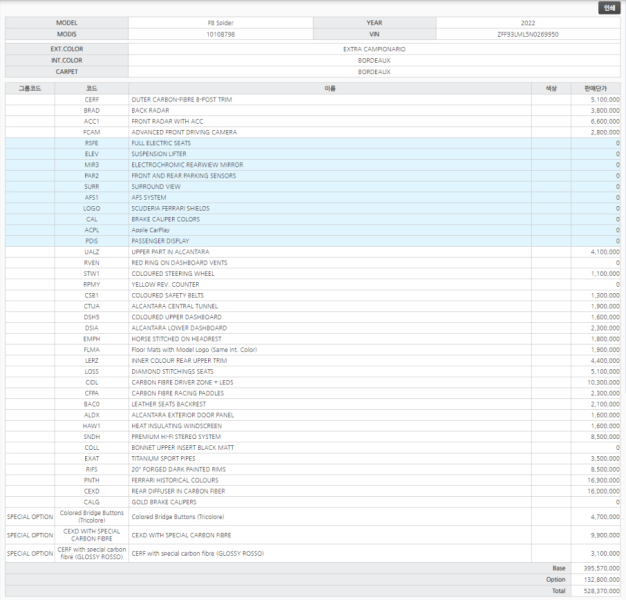Click BORDEAUX in the CARPET row

[374, 72]
